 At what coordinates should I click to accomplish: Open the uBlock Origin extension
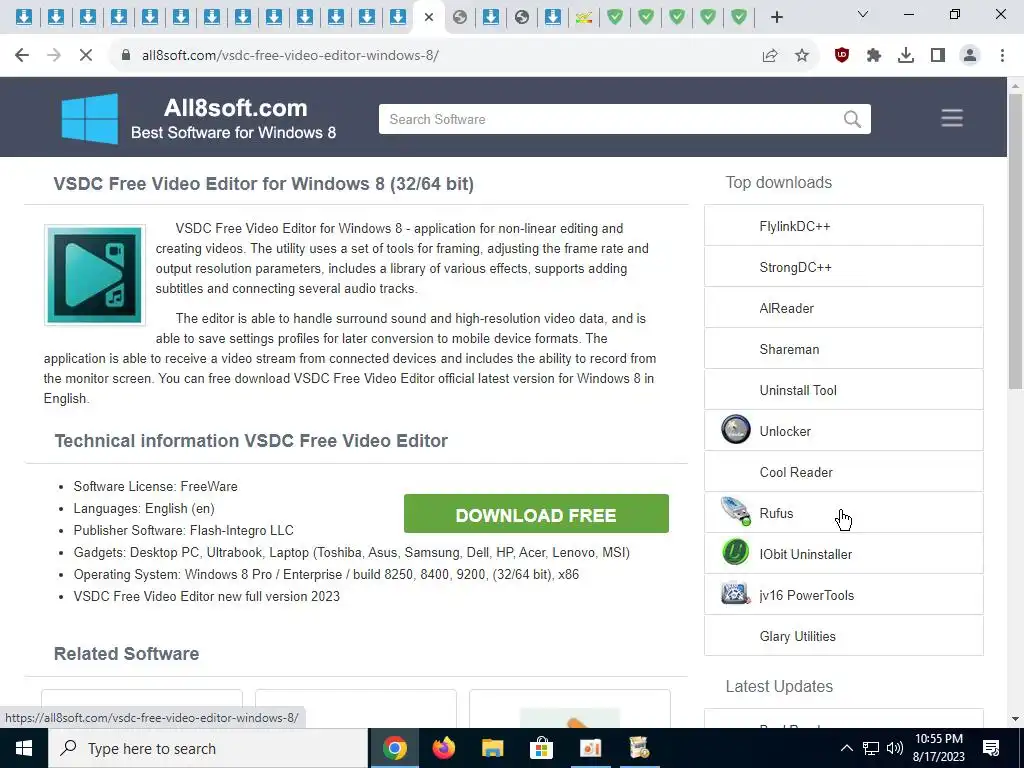pyautogui.click(x=842, y=56)
